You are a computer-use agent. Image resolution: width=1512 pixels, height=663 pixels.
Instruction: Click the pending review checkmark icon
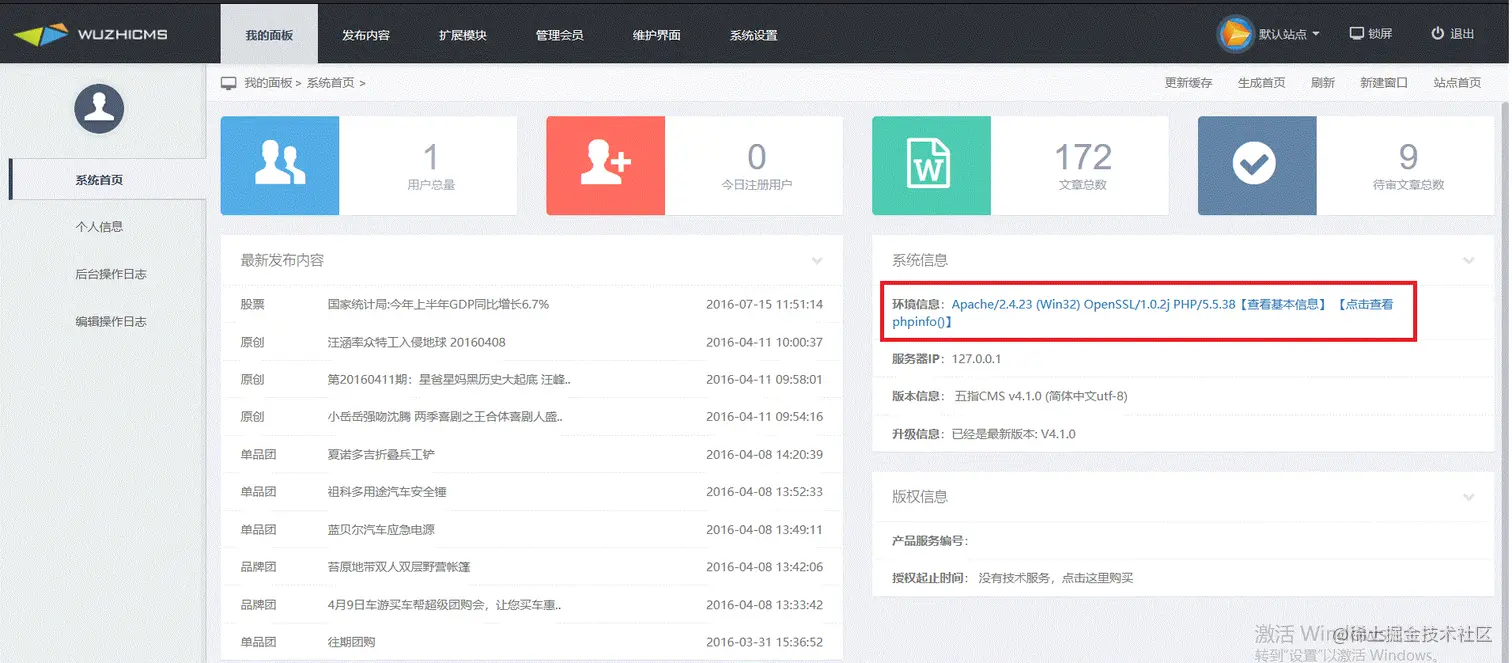[x=1257, y=165]
